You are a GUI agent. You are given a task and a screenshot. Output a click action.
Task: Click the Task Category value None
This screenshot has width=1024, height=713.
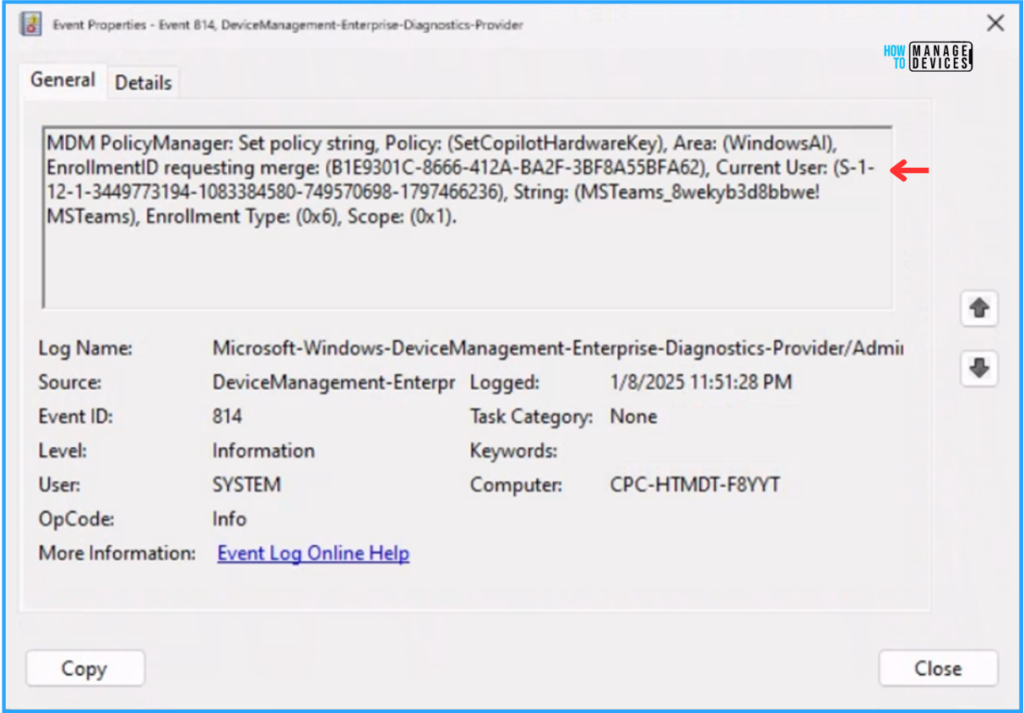click(633, 417)
